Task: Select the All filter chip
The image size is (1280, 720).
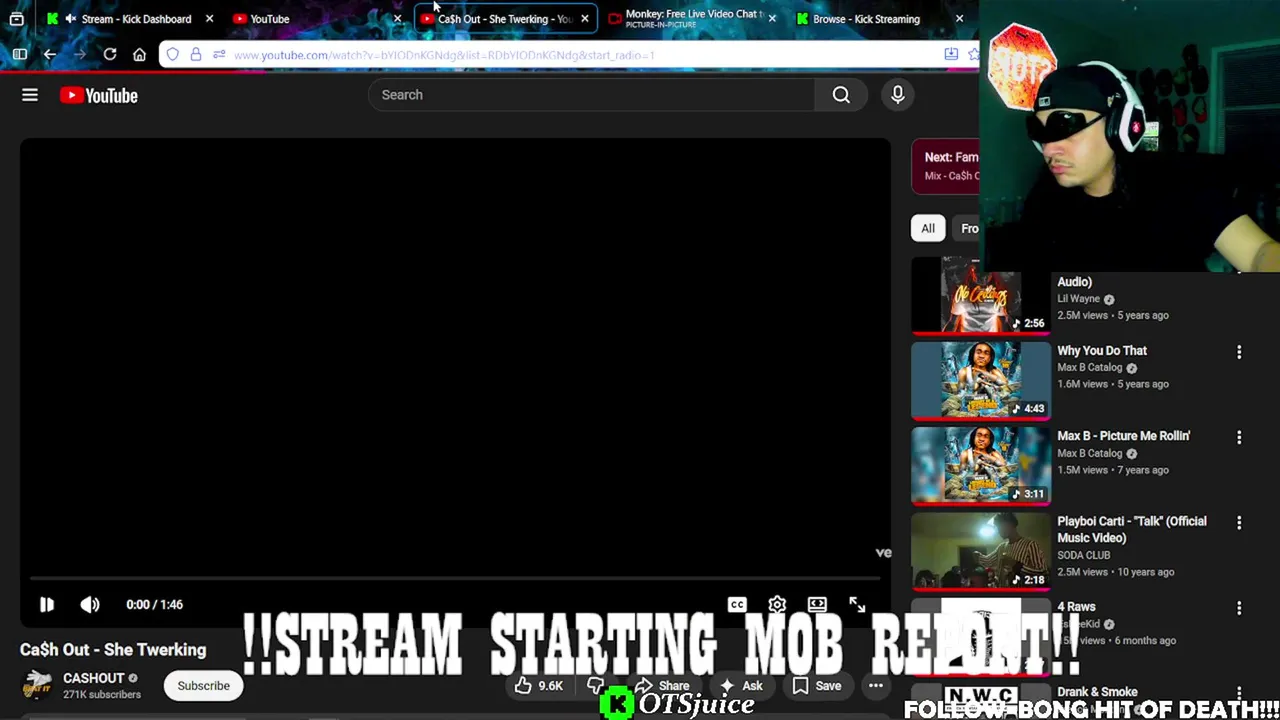Action: [928, 228]
